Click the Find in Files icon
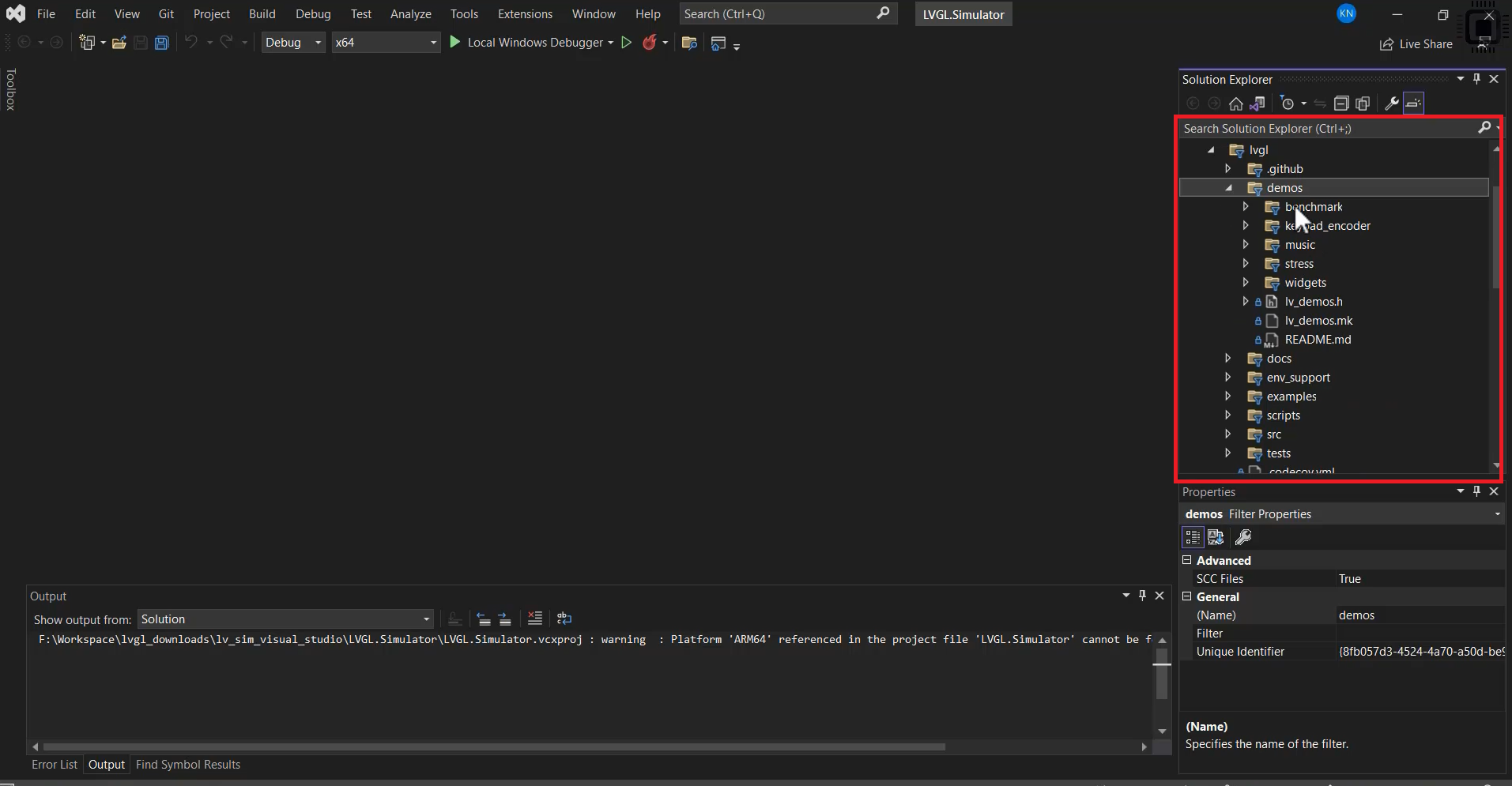This screenshot has width=1512, height=786. coord(689,43)
